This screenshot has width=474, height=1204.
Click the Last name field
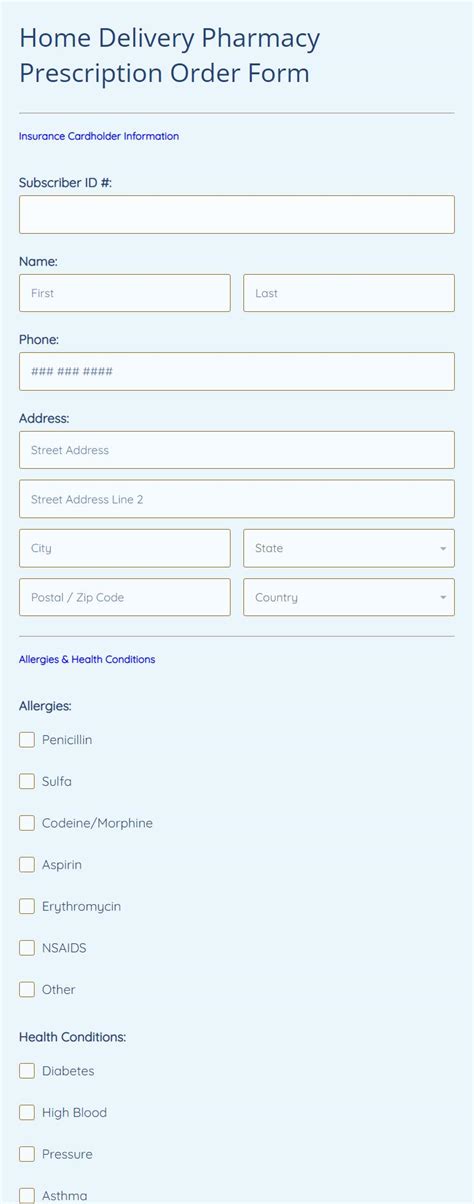(349, 293)
